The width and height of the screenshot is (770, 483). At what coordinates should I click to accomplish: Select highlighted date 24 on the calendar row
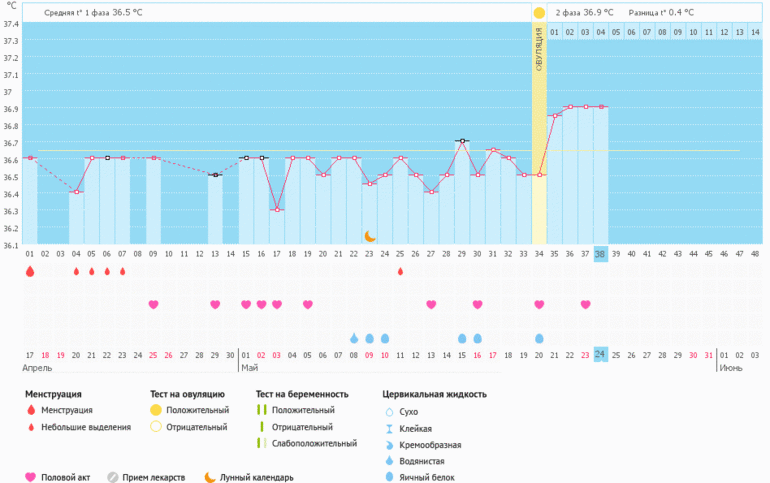[600, 354]
